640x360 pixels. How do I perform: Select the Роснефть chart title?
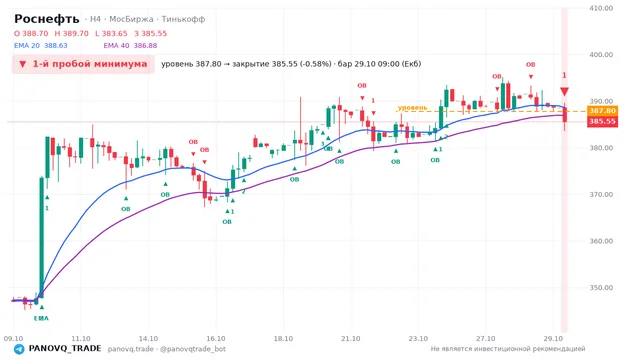tap(47, 19)
